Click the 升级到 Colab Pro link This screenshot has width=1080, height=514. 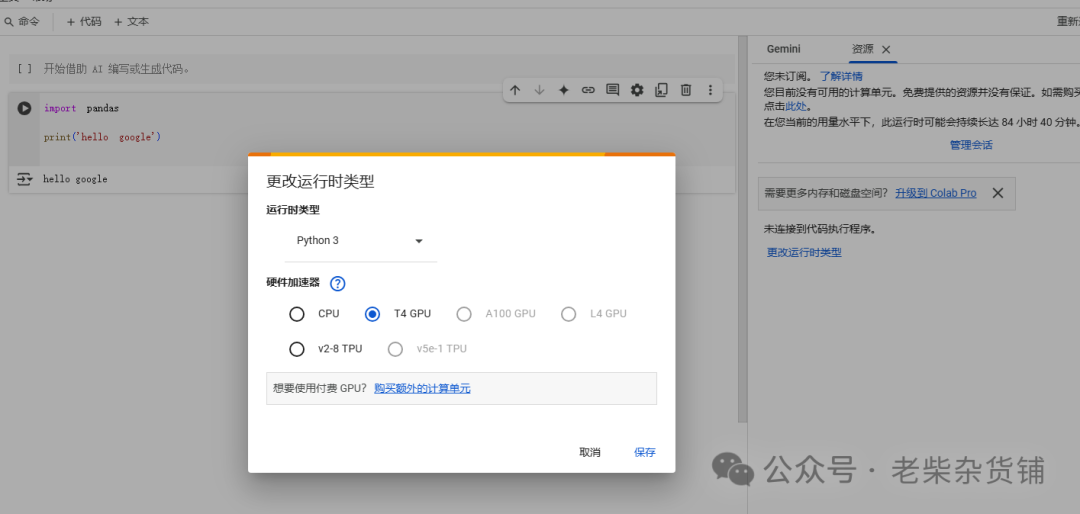pos(935,193)
